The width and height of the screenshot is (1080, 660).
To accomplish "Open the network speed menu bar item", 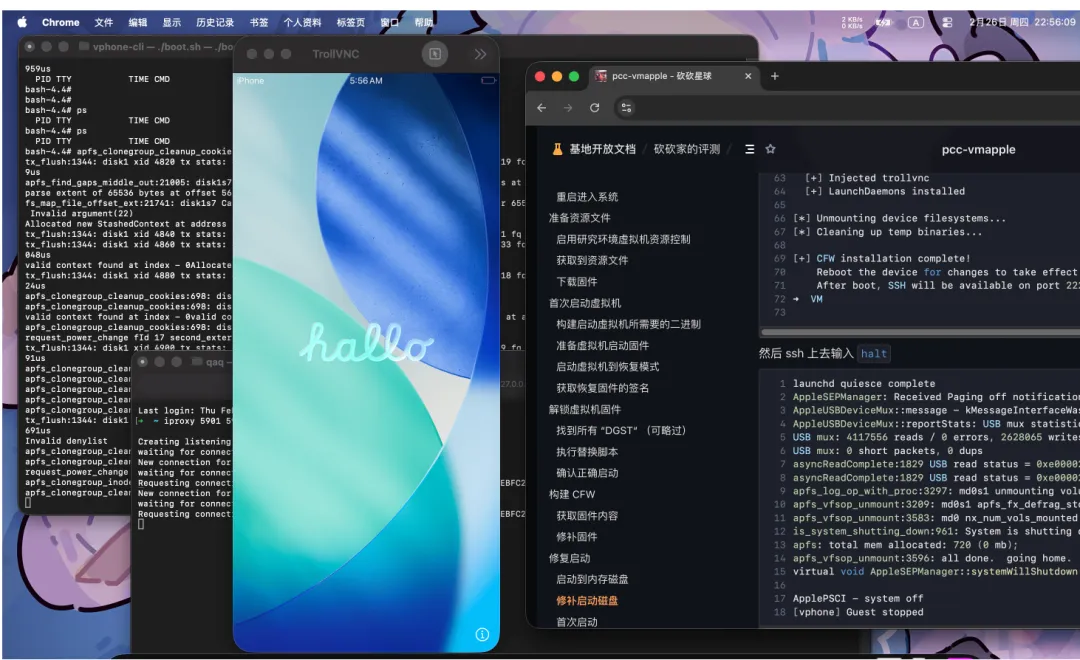I will (x=852, y=22).
